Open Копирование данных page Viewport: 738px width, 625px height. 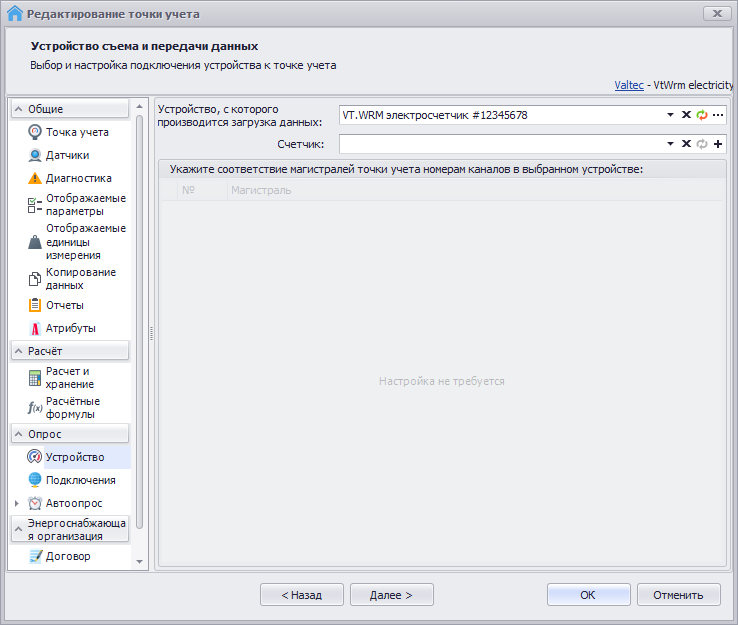(80, 278)
